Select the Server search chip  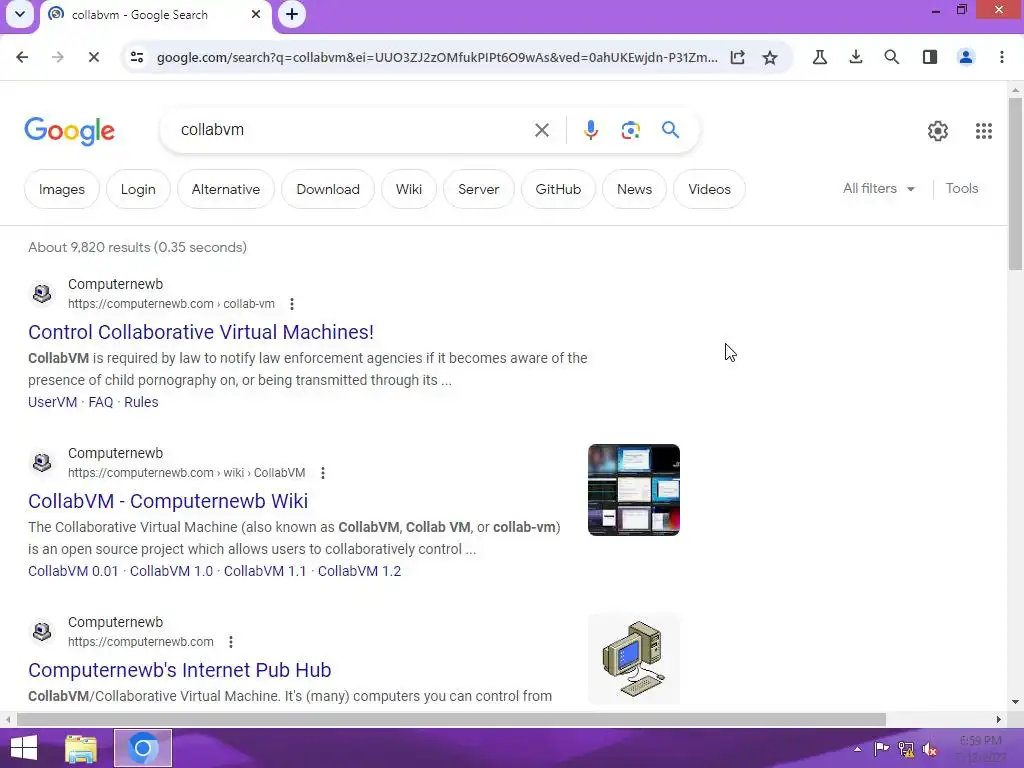coord(478,189)
